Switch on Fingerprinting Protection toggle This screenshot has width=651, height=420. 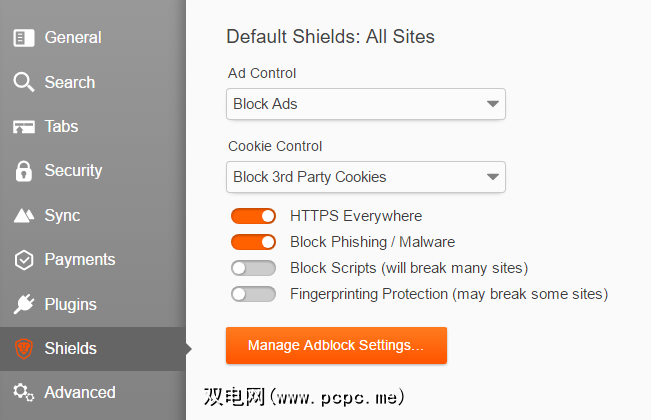pos(253,294)
